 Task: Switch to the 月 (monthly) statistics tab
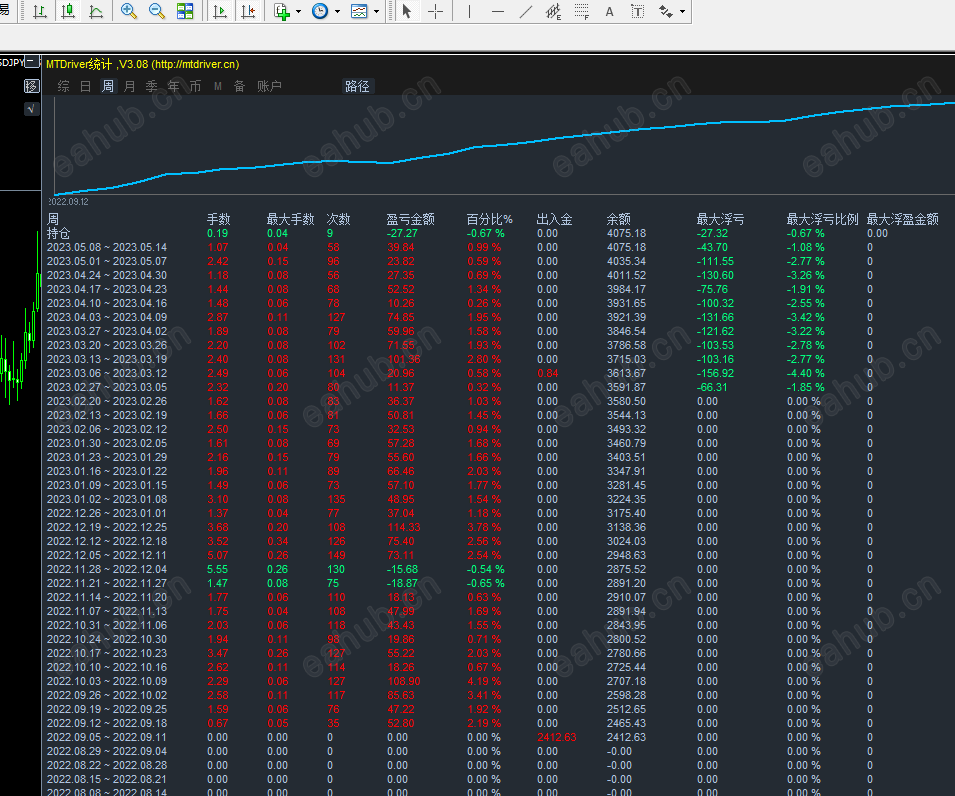coord(129,86)
